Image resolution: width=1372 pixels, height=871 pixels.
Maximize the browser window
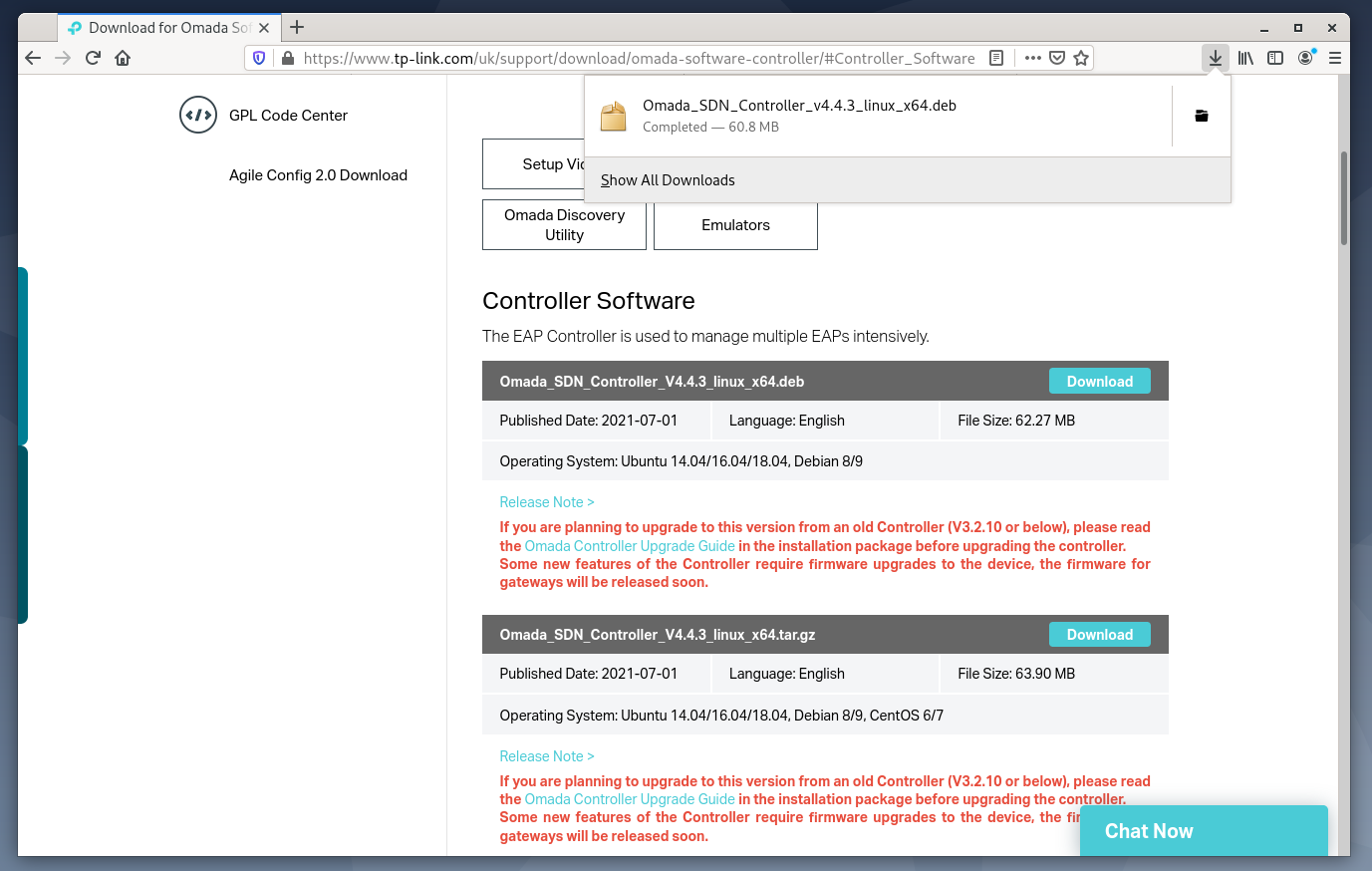(x=1298, y=28)
